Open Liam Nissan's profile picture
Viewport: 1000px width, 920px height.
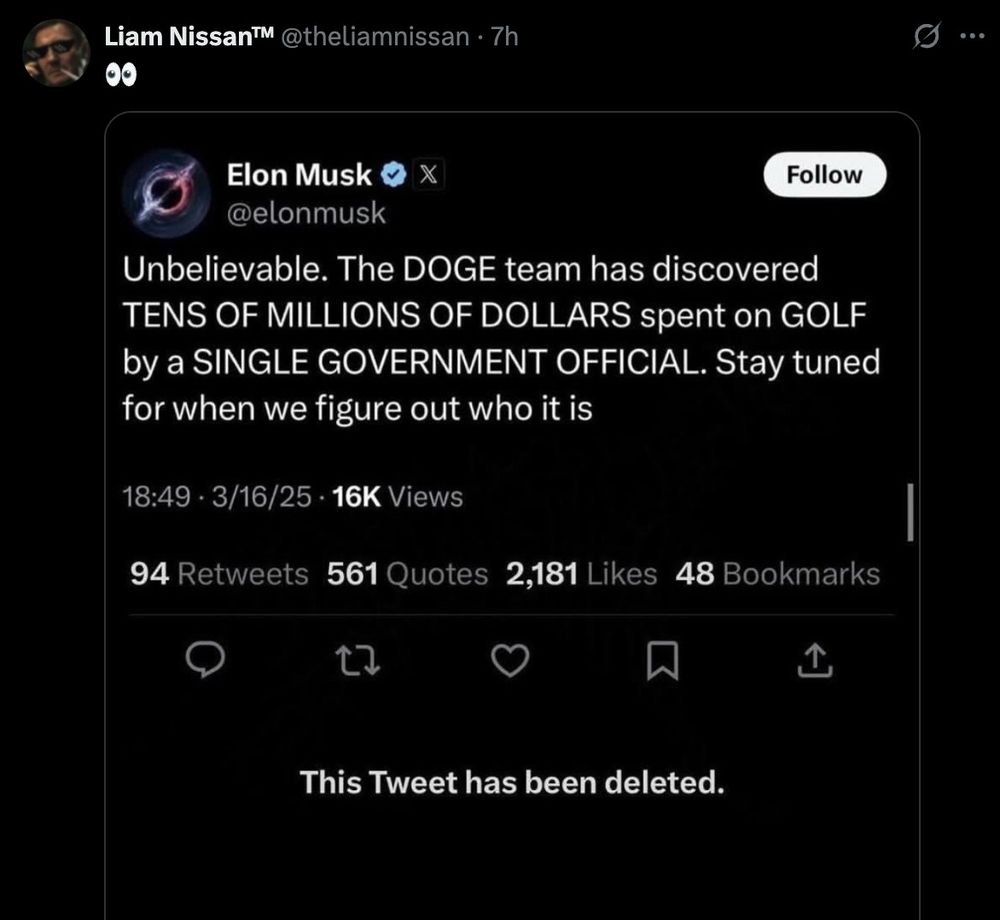point(56,52)
